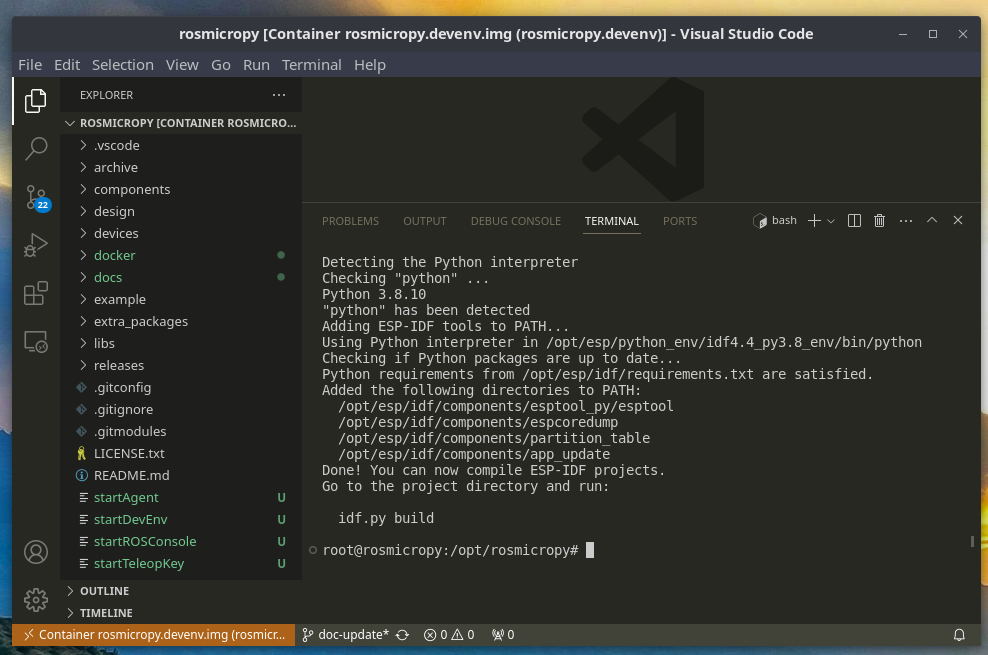The width and height of the screenshot is (988, 655).
Task: Open the Remote Explorer view
Action: (36, 342)
